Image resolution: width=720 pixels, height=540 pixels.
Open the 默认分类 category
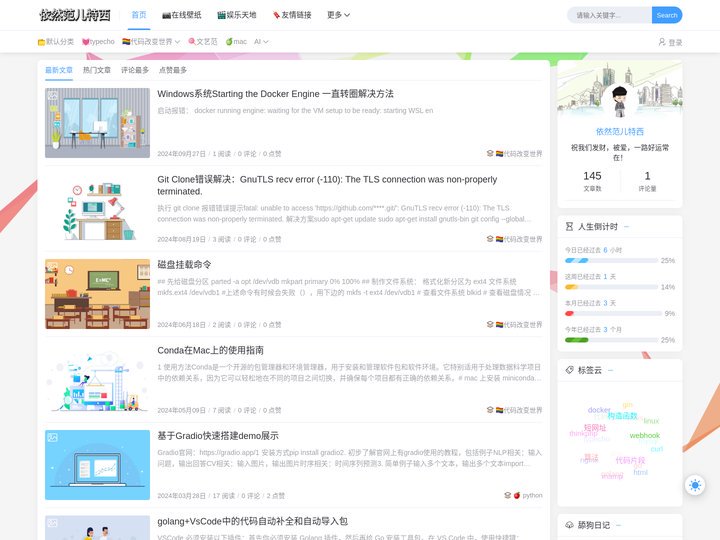point(56,42)
